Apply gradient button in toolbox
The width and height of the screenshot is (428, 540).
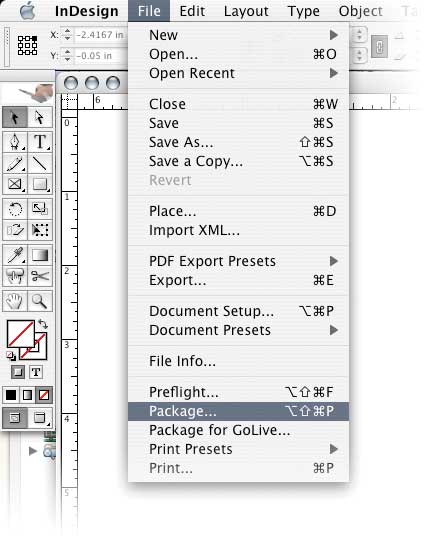pos(27,395)
